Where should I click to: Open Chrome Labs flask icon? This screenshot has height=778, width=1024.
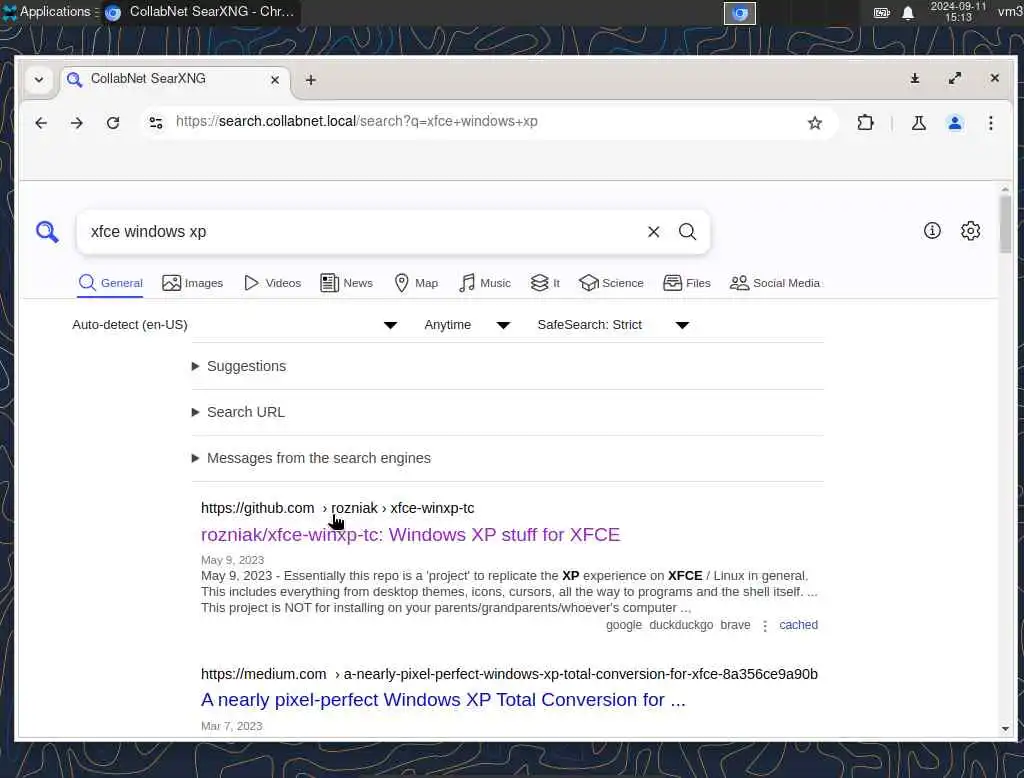coord(918,123)
